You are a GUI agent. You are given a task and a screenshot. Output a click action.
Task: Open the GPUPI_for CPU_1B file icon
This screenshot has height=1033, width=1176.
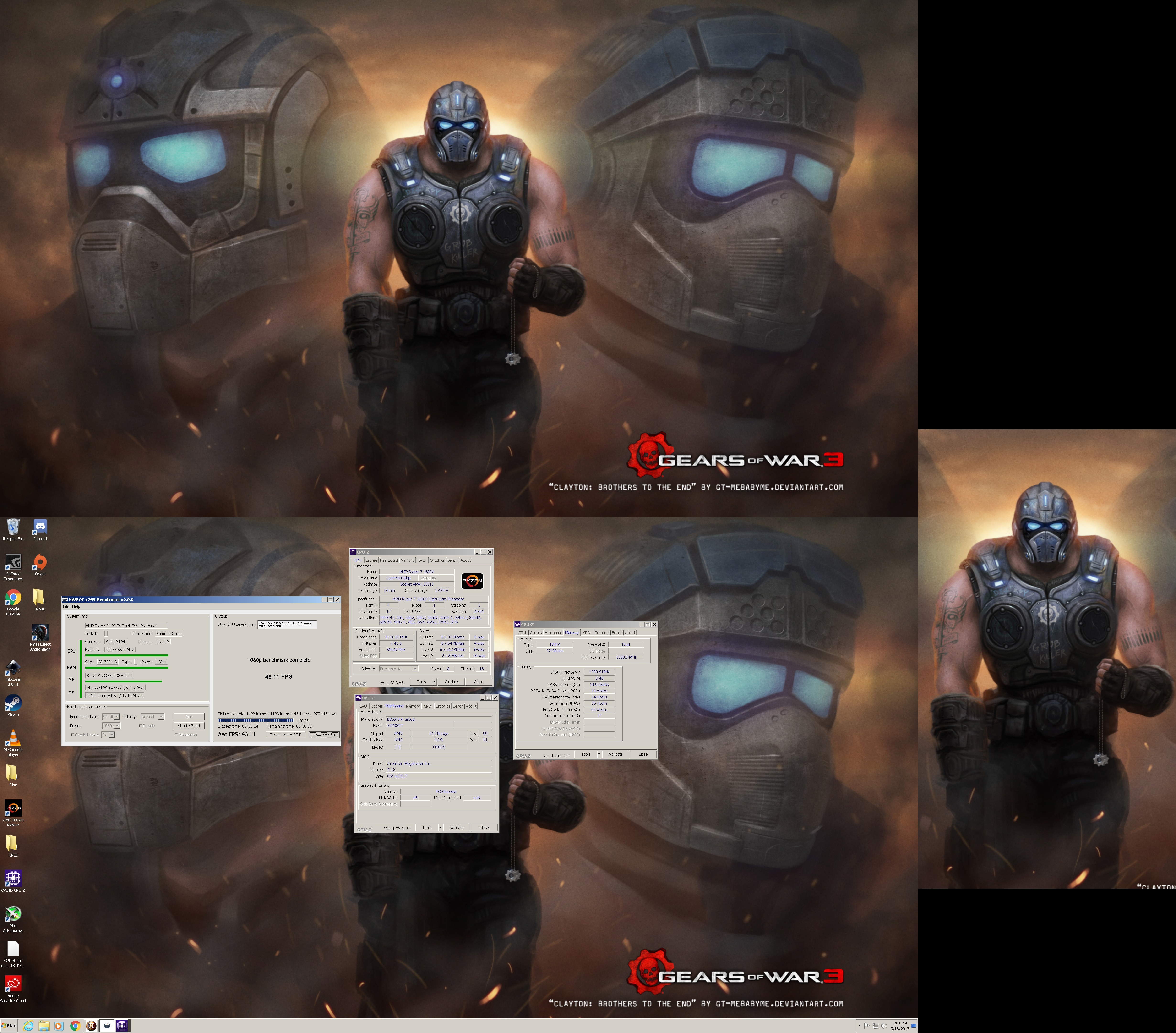click(13, 954)
